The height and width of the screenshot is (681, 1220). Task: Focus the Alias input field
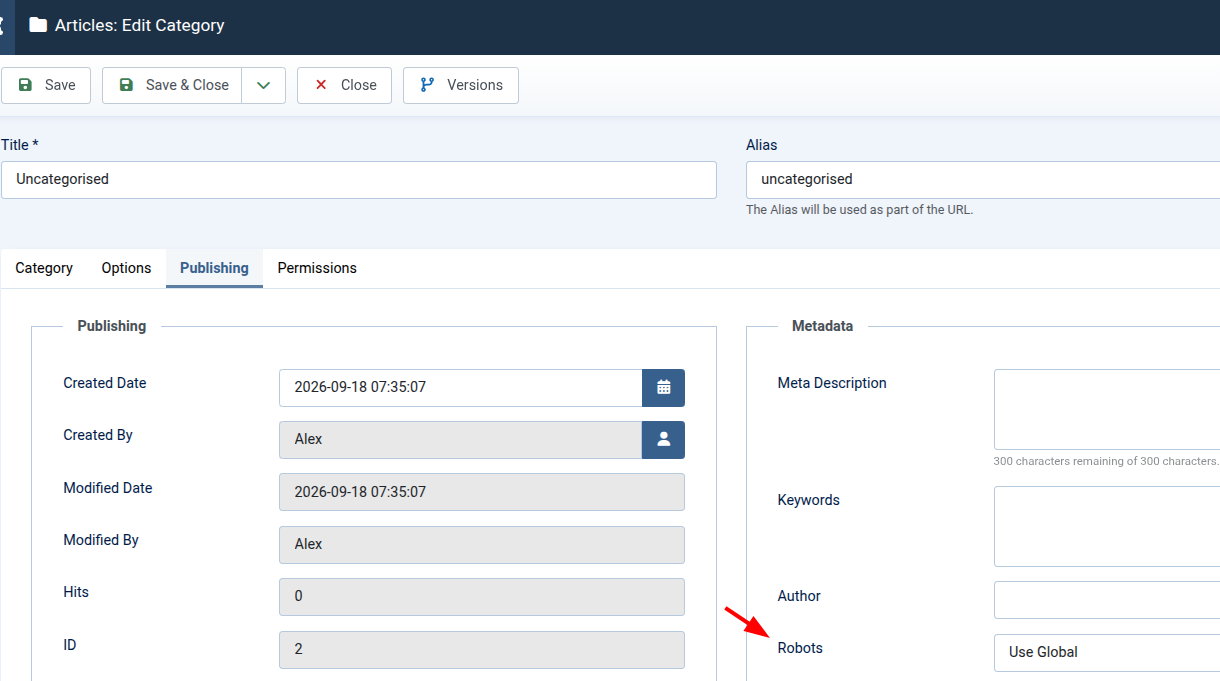coord(983,180)
